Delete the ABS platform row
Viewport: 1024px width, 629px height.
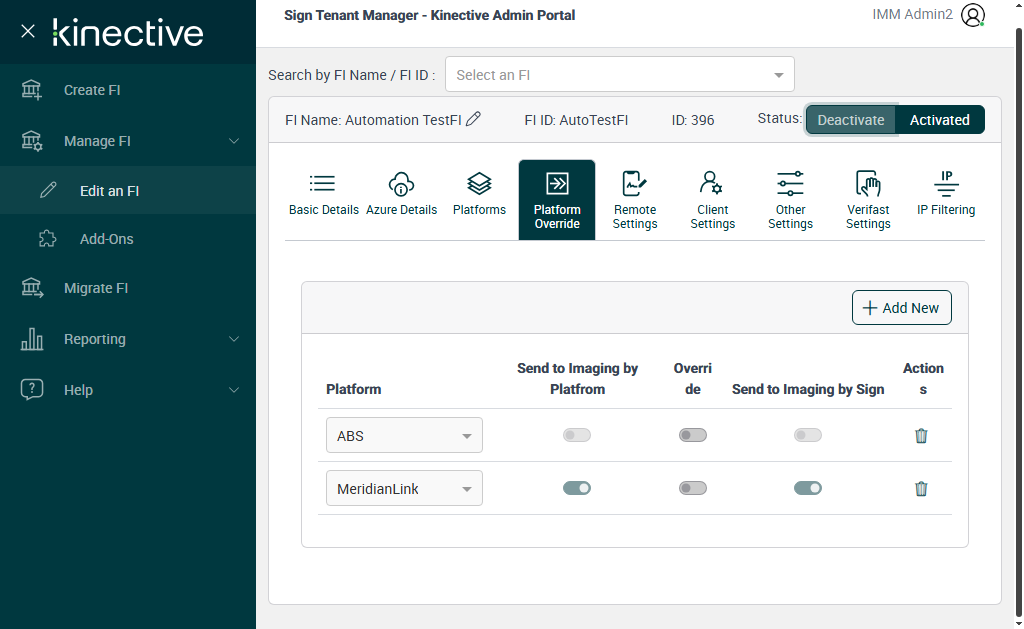pyautogui.click(x=921, y=436)
